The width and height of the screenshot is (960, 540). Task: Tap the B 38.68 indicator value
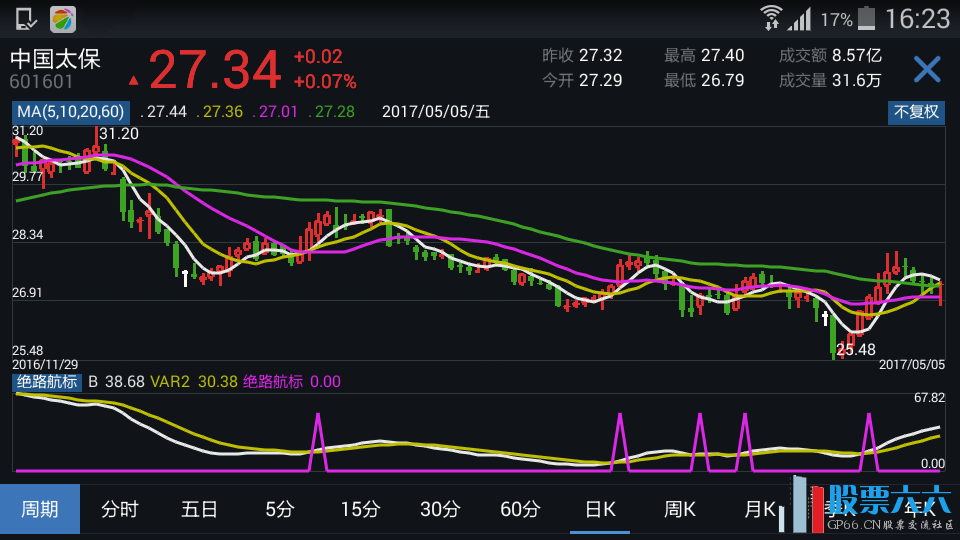[116, 382]
